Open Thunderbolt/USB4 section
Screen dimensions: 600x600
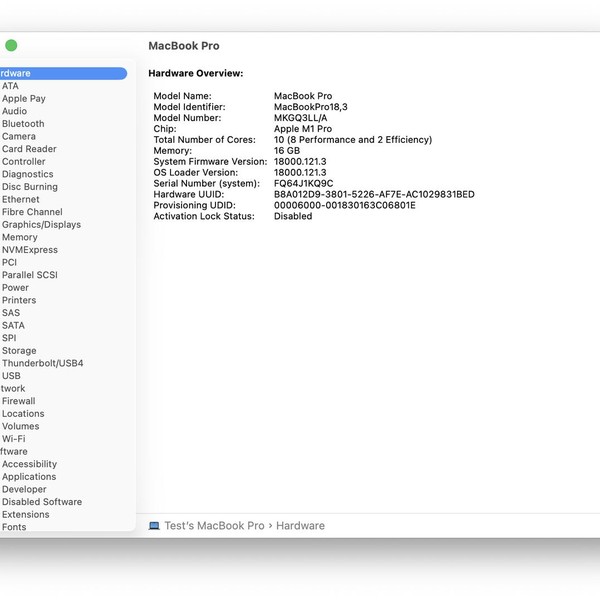42,363
